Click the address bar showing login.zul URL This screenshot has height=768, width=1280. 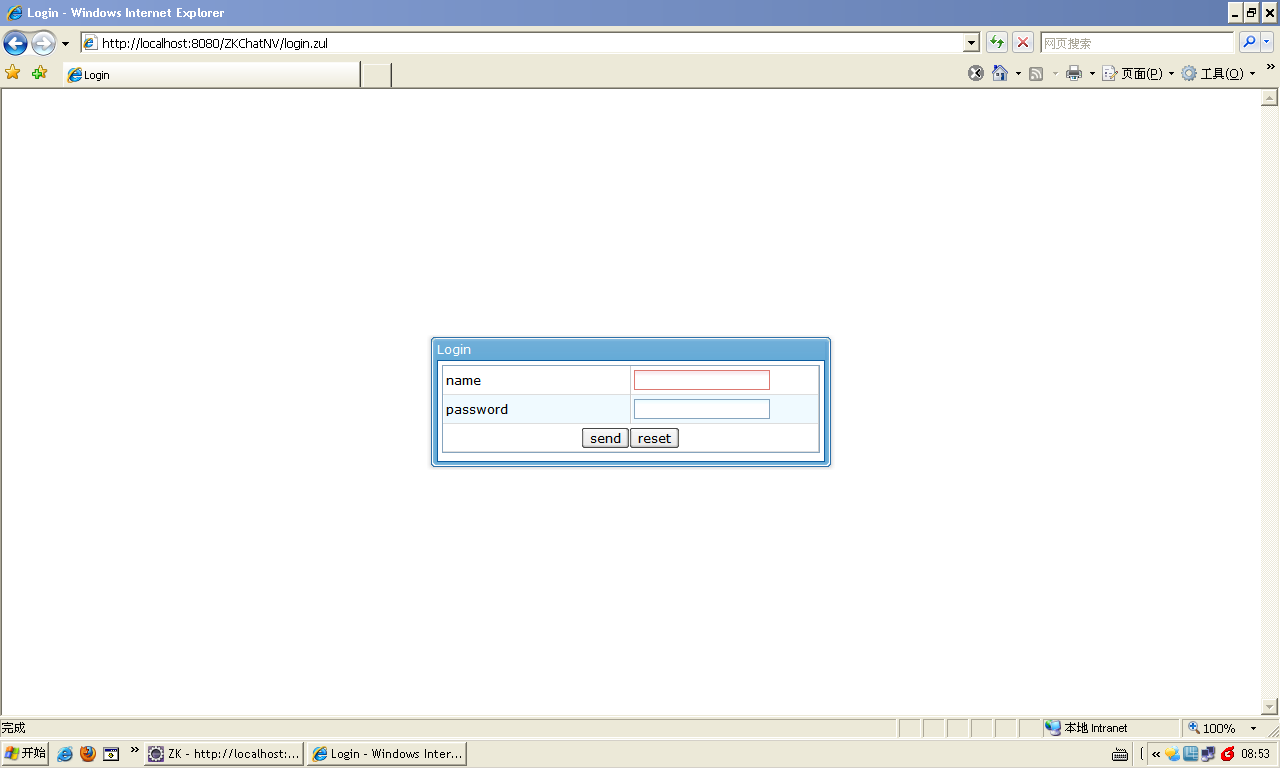pyautogui.click(x=522, y=43)
